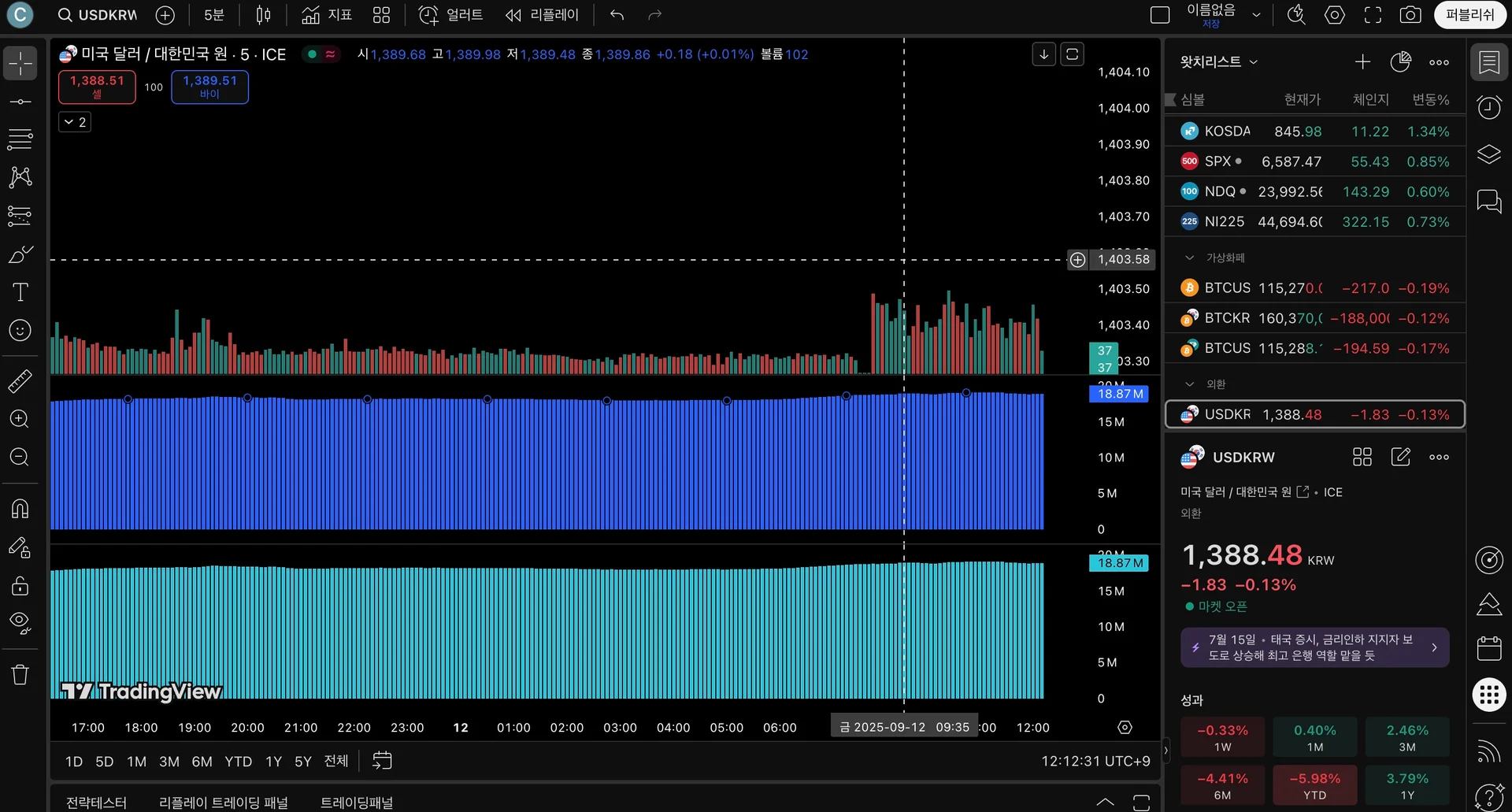
Task: Open the 12:12:31 UTC+9 timezone menu
Action: (x=1095, y=762)
